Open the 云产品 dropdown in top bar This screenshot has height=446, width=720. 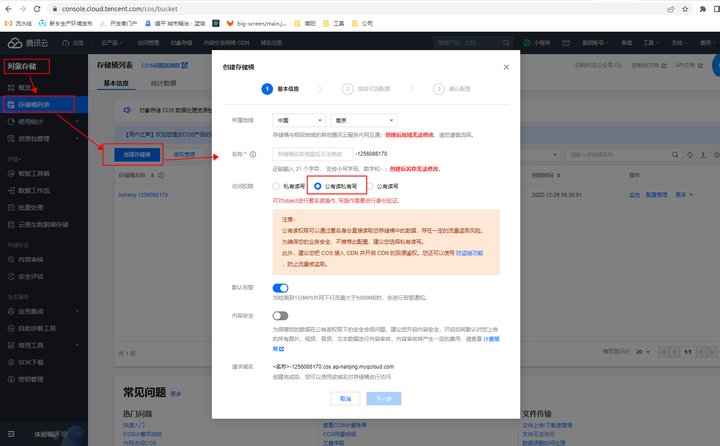(112, 43)
